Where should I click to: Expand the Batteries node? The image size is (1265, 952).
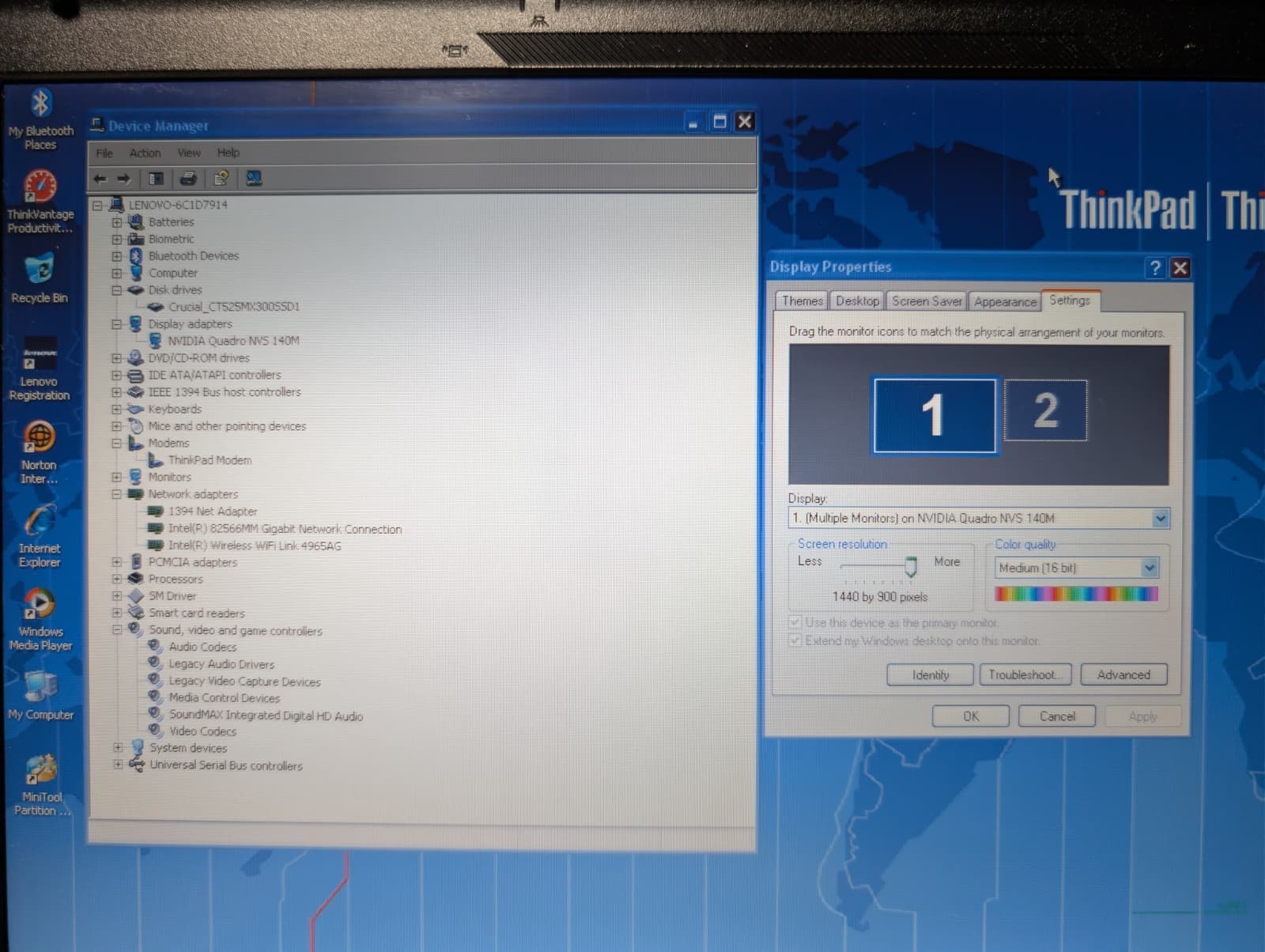(x=117, y=222)
